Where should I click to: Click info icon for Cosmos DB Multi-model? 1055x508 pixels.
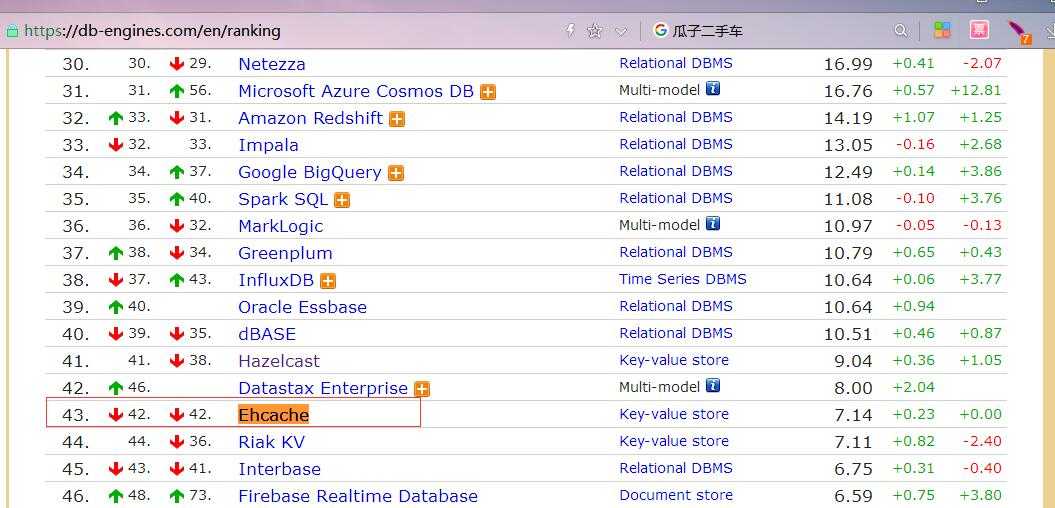(x=713, y=89)
